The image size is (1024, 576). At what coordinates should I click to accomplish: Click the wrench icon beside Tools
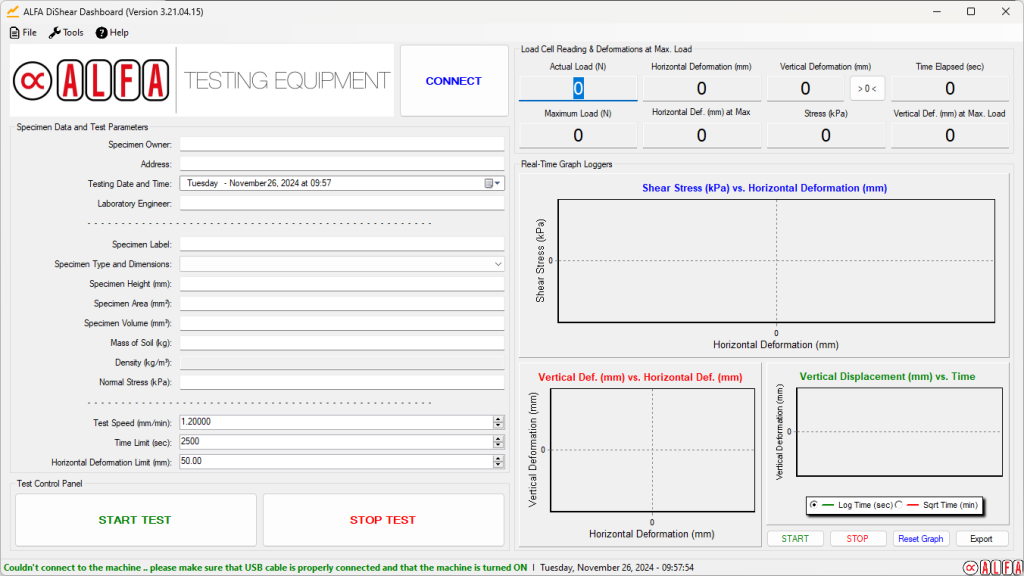click(54, 32)
